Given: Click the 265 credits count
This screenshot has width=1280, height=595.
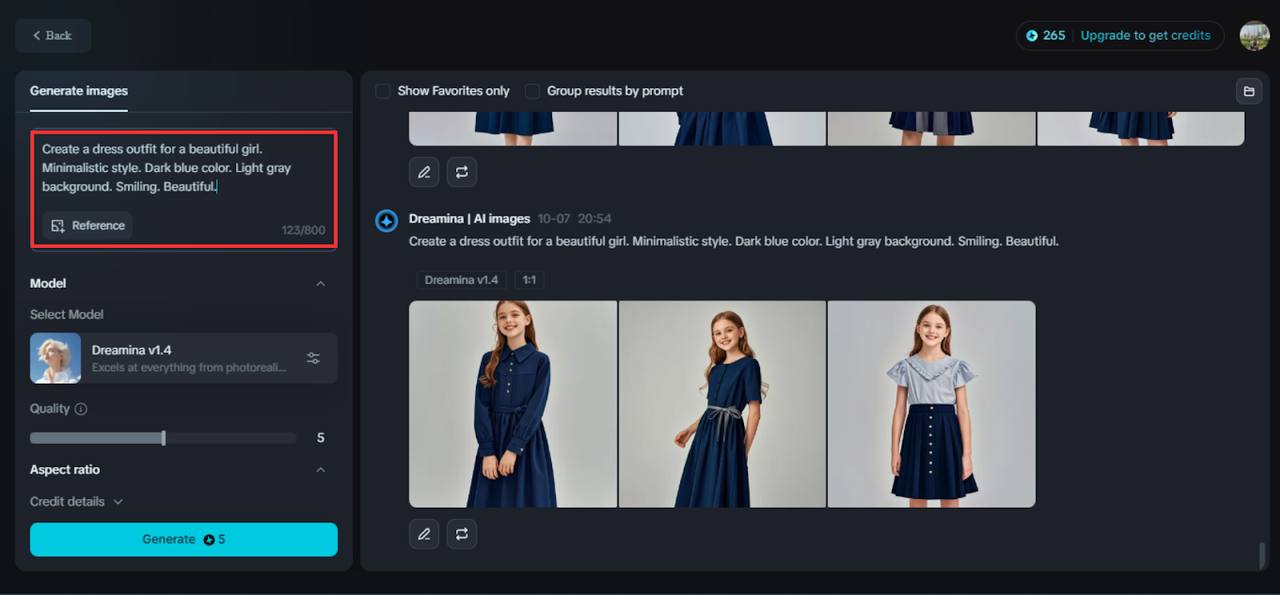Looking at the screenshot, I should click(1054, 36).
